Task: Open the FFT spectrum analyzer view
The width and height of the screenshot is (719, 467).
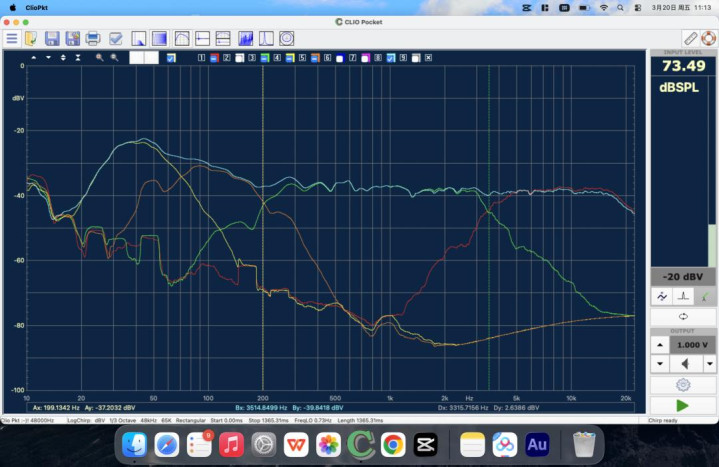Action: click(246, 39)
